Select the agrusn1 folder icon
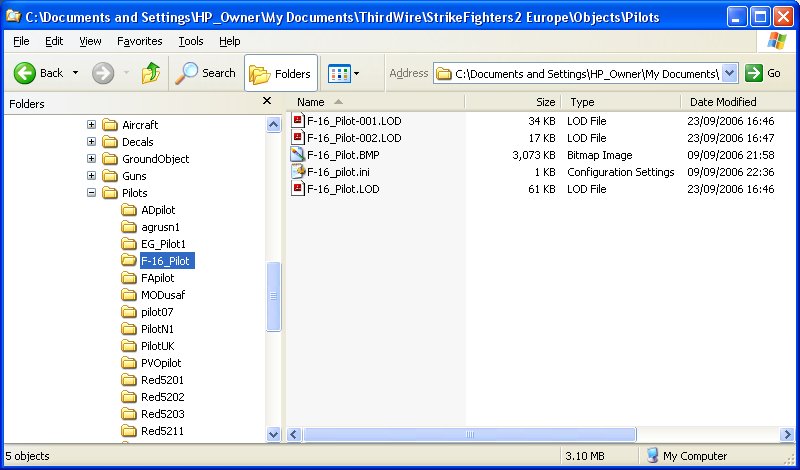 point(129,227)
